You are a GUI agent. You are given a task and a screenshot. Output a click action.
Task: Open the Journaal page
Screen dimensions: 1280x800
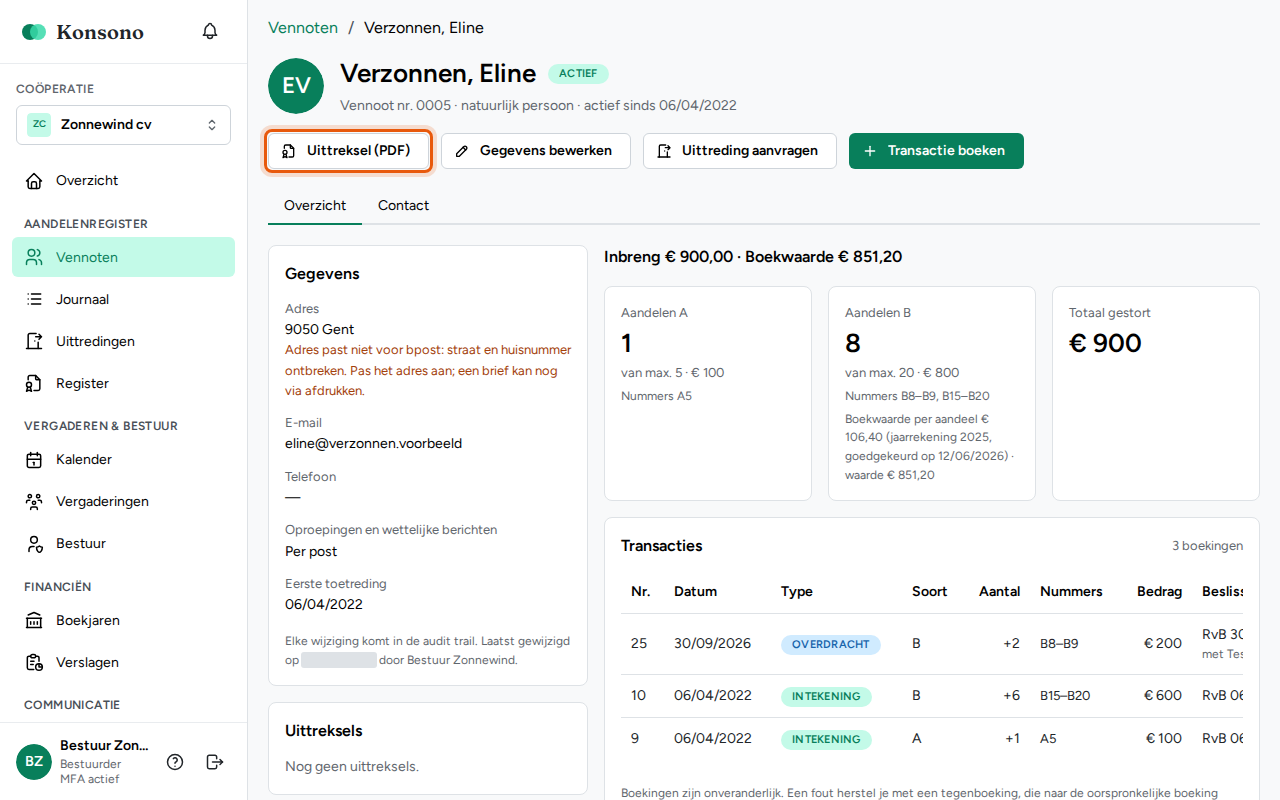[123, 299]
